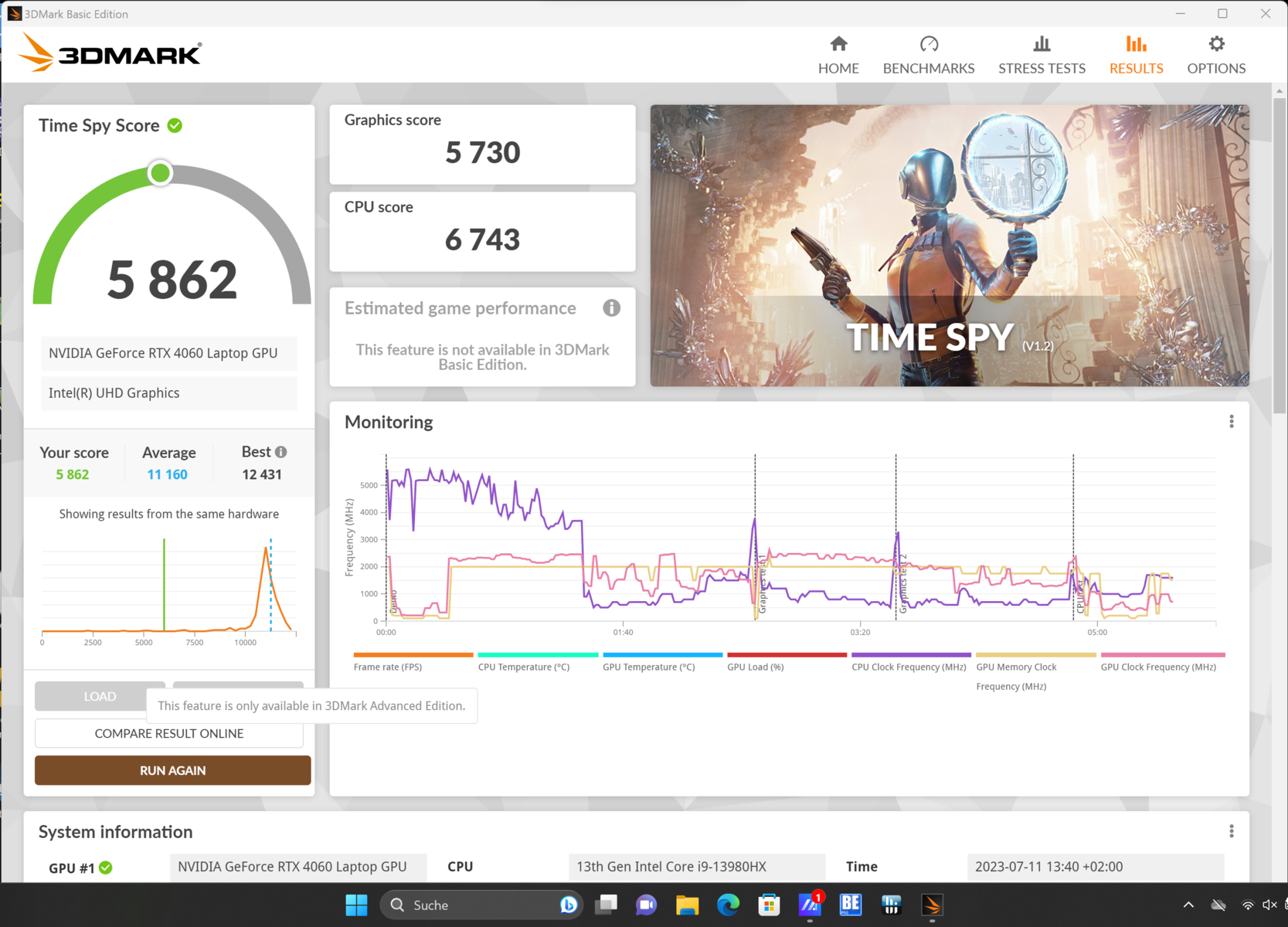Click the taskbar Suche search box

[480, 905]
